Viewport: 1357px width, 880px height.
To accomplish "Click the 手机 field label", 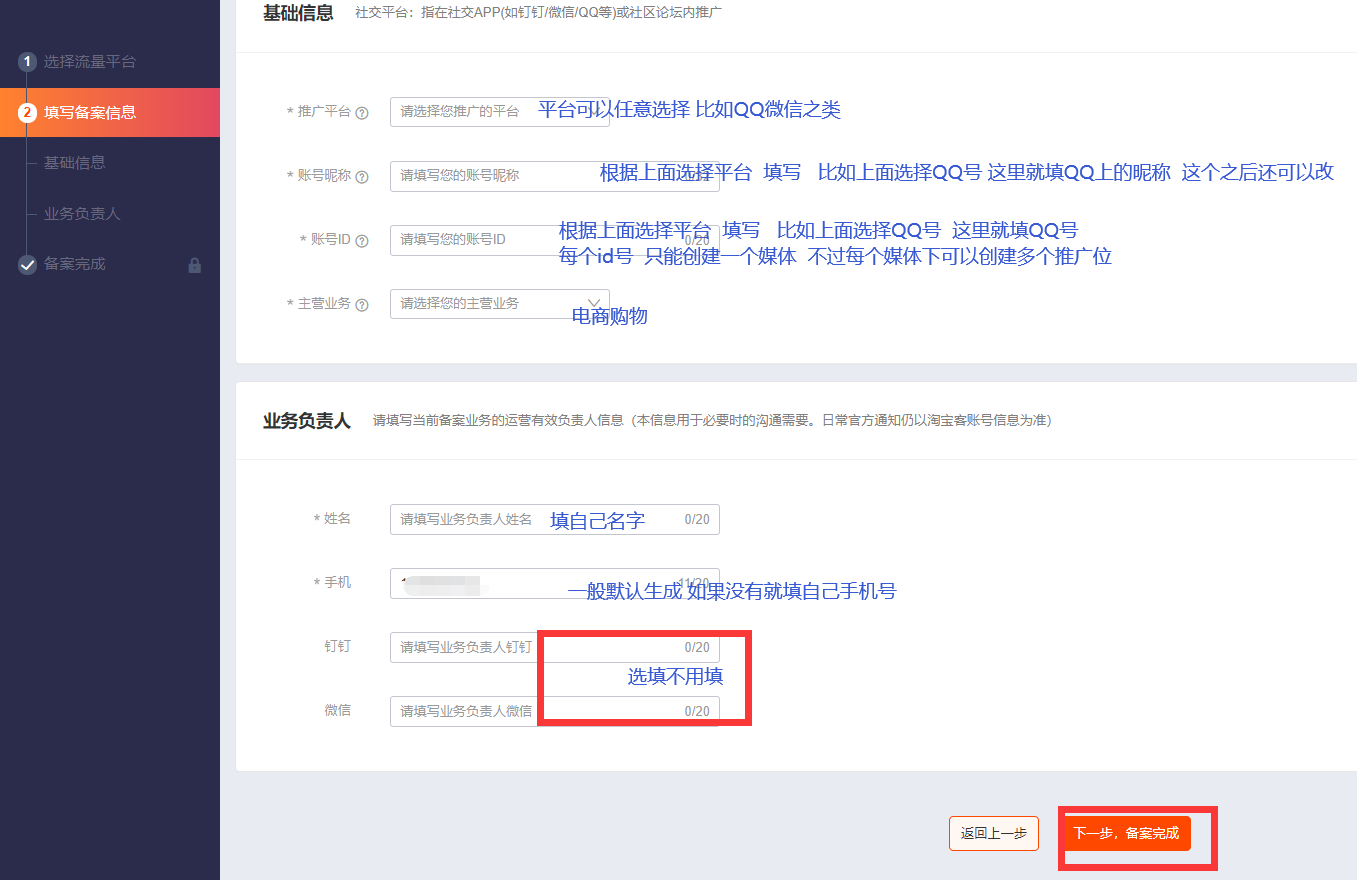I will tap(338, 582).
